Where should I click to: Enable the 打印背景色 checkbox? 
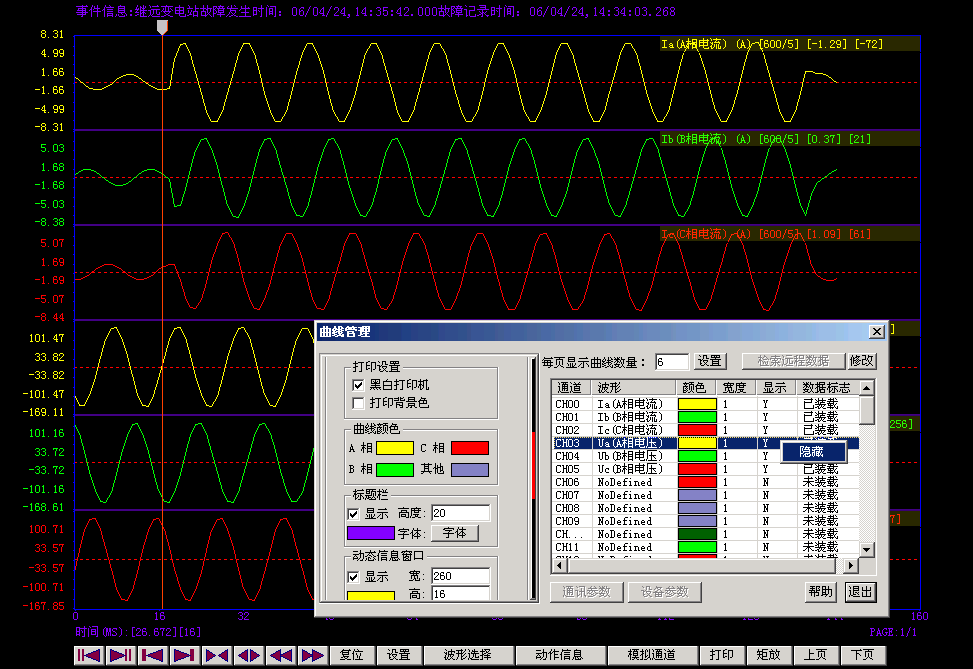point(358,403)
